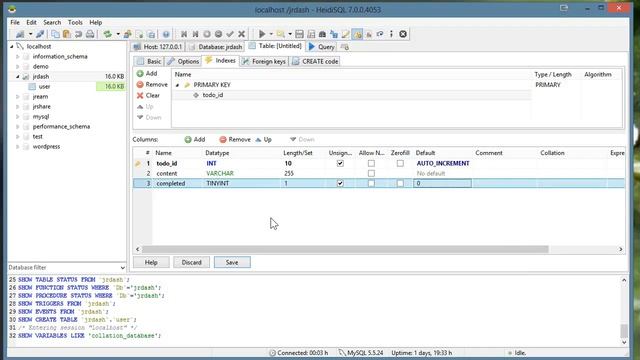Switch to the Basic tab
The width and height of the screenshot is (640, 360).
pos(149,61)
